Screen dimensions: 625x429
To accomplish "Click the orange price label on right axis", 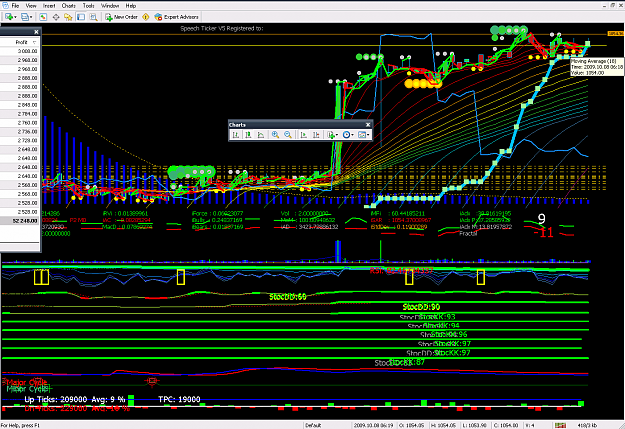I will tap(615, 33).
